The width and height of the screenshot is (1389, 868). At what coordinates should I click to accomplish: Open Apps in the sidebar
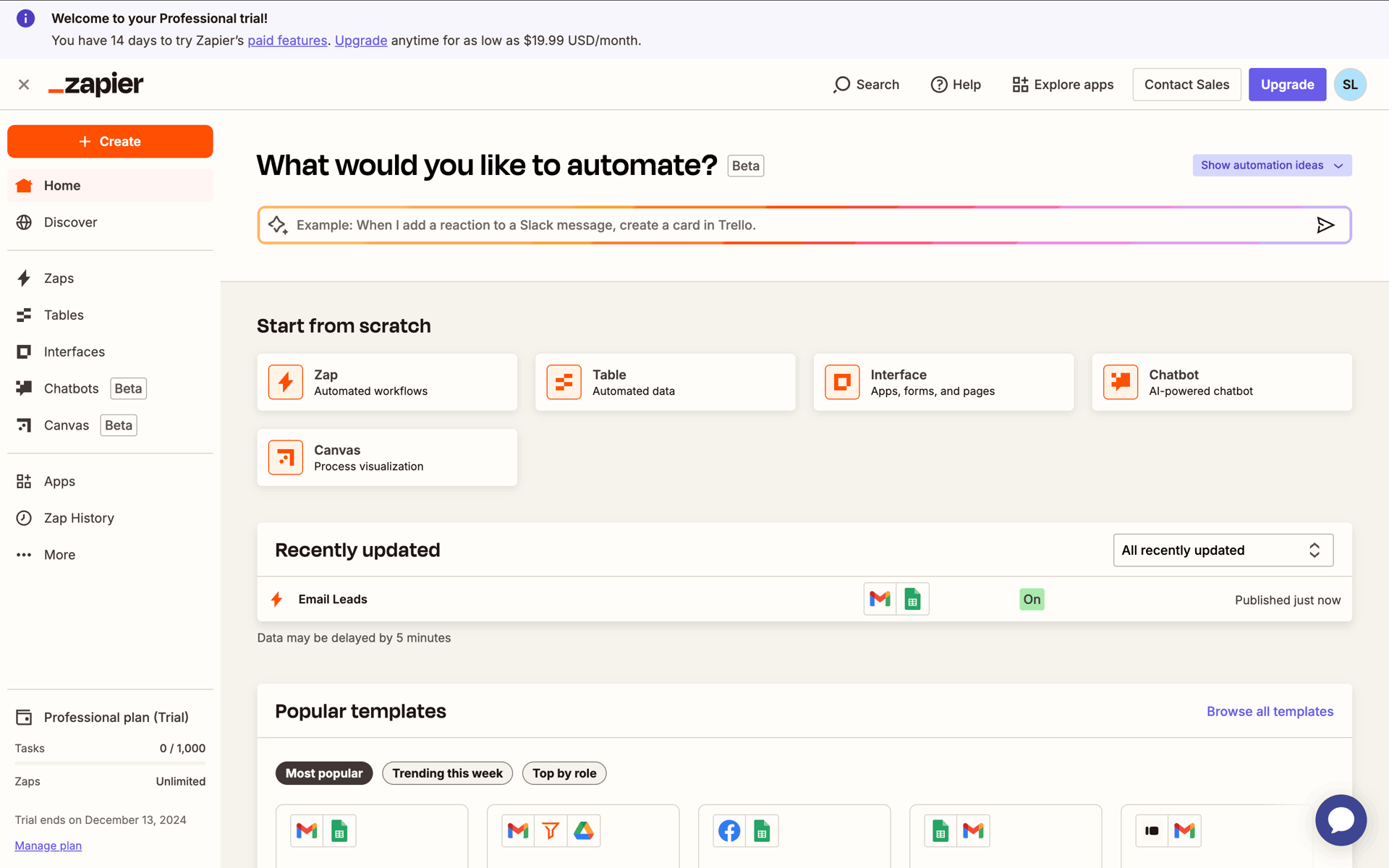tap(110, 481)
